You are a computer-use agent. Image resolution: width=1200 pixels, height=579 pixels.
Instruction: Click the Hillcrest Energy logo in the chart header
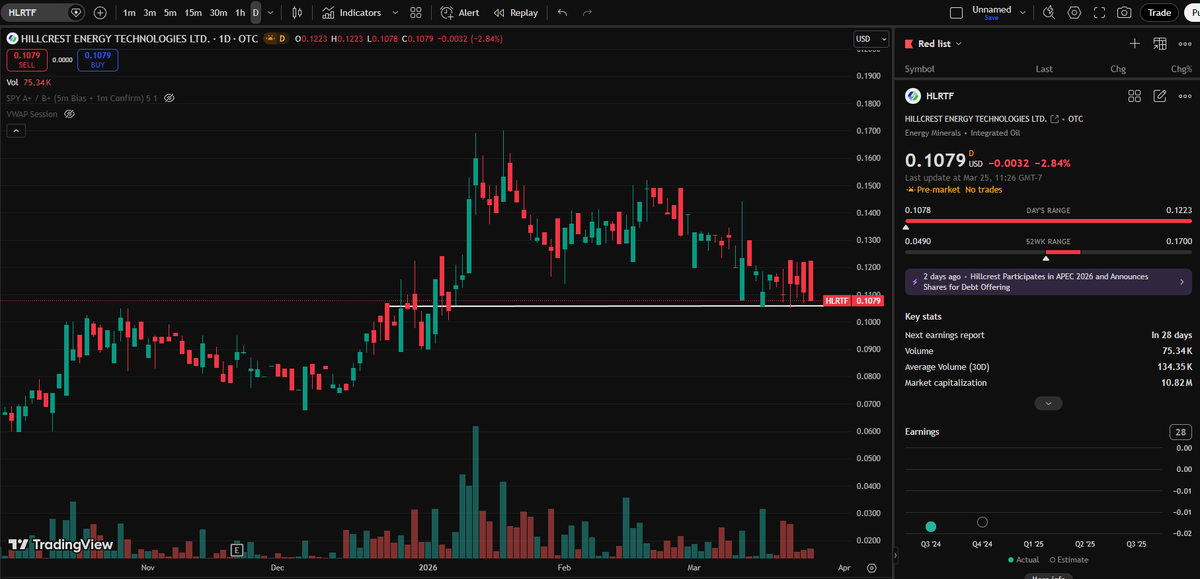tap(12, 38)
